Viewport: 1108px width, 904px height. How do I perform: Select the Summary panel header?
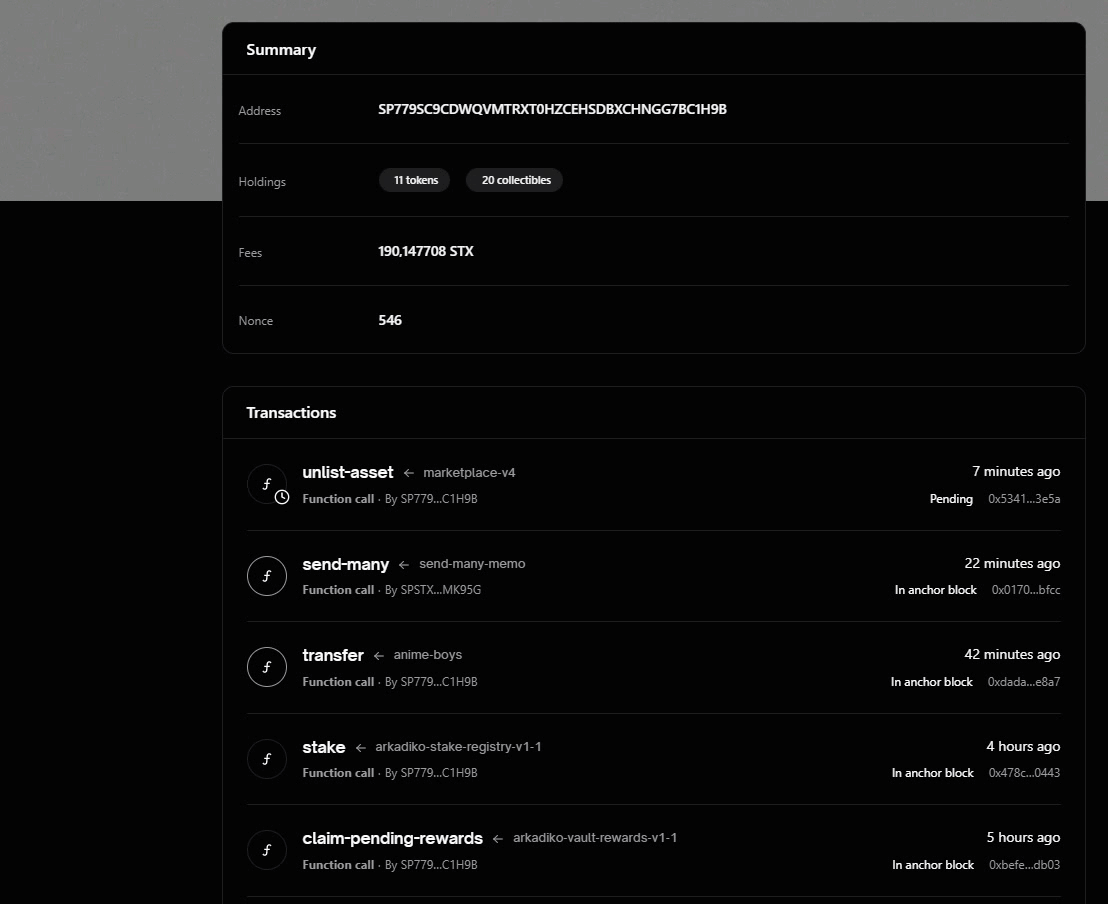(x=281, y=49)
